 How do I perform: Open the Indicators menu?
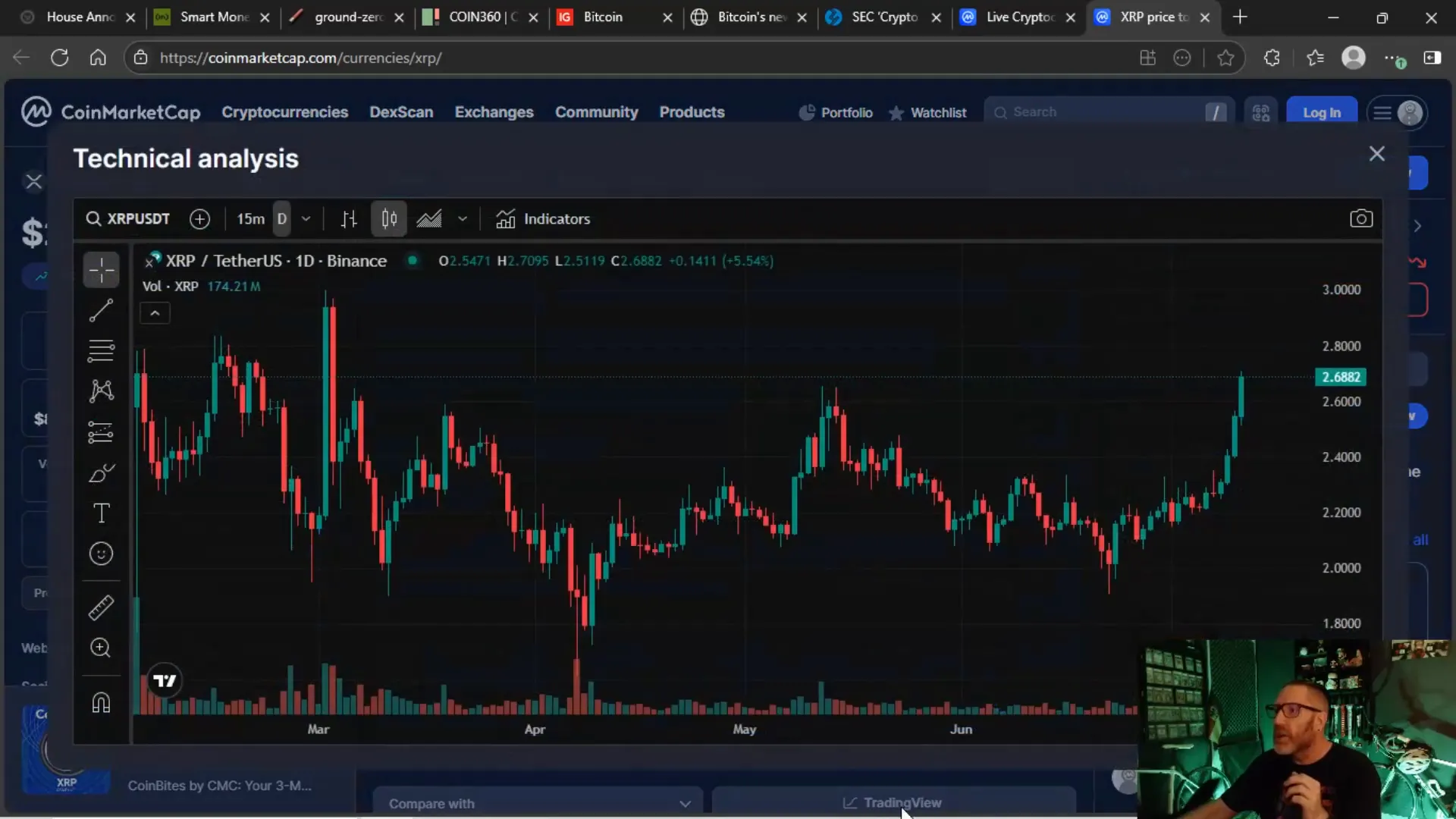pyautogui.click(x=543, y=219)
